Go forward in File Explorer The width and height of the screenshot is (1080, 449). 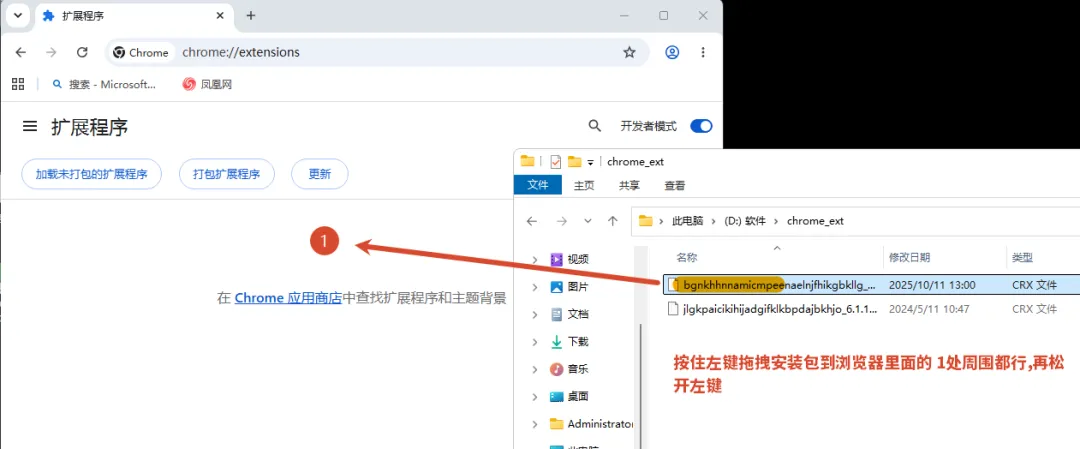coord(561,221)
